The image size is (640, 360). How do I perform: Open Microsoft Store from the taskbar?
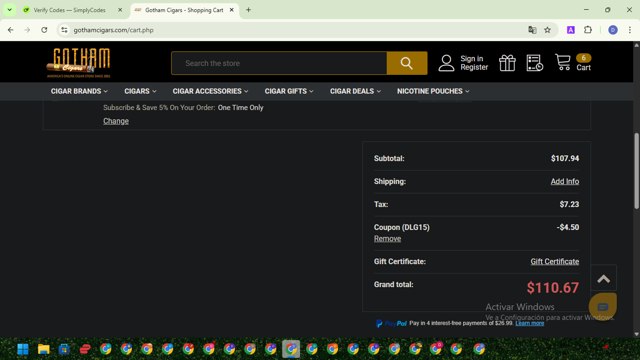pos(64,349)
